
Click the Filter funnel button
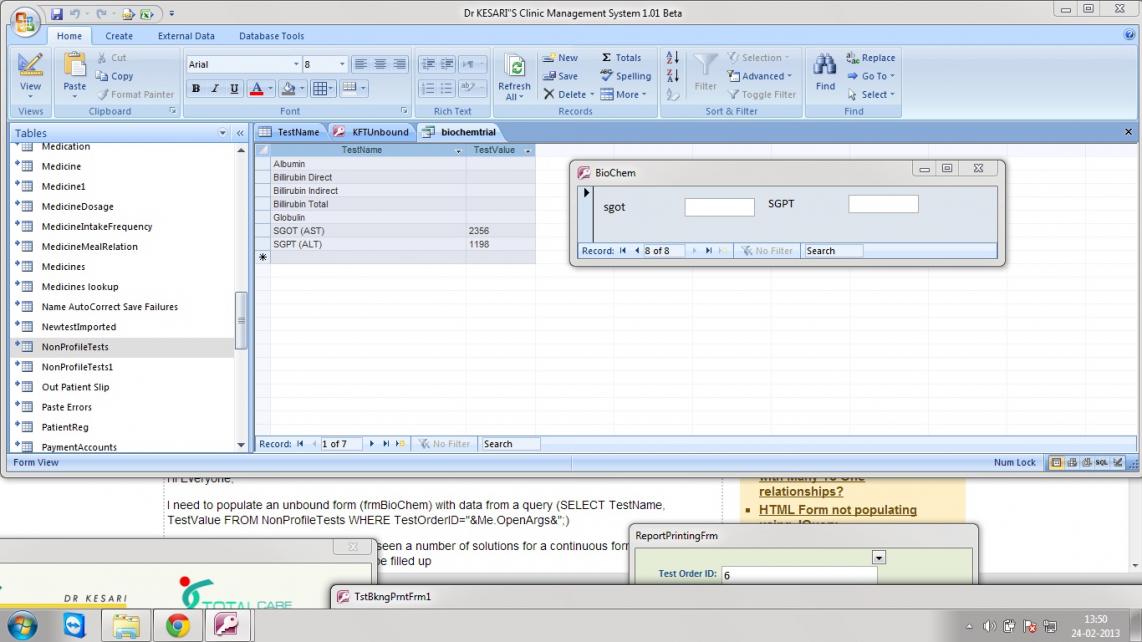(x=705, y=71)
